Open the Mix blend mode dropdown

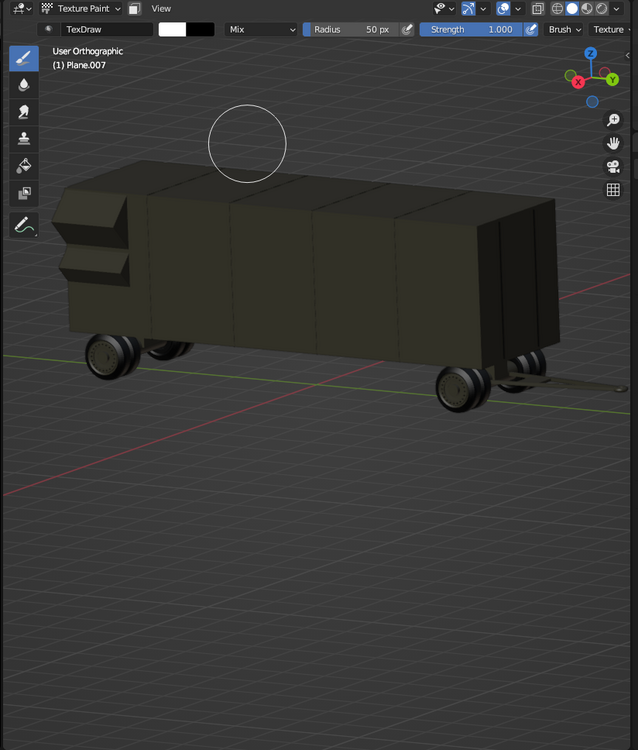[x=262, y=29]
